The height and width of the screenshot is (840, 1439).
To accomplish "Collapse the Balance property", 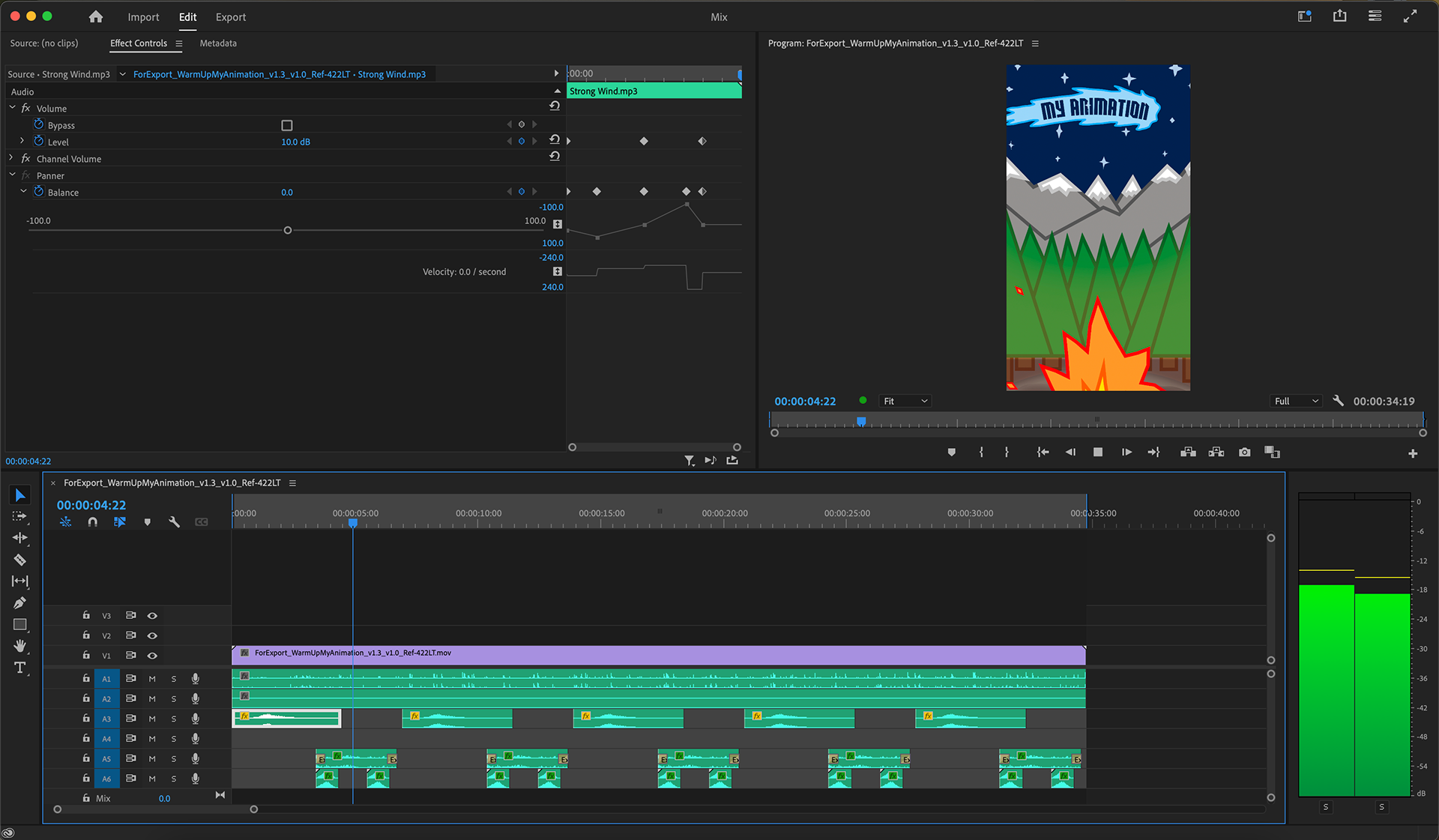I will [x=23, y=191].
